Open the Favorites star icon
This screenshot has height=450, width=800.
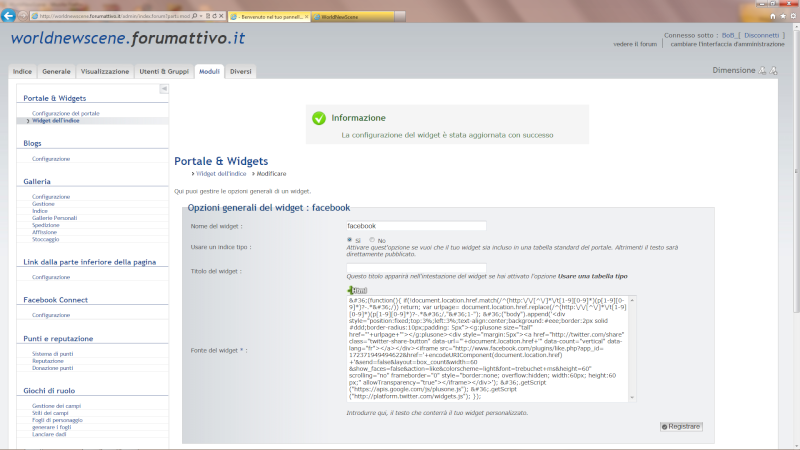pos(783,16)
